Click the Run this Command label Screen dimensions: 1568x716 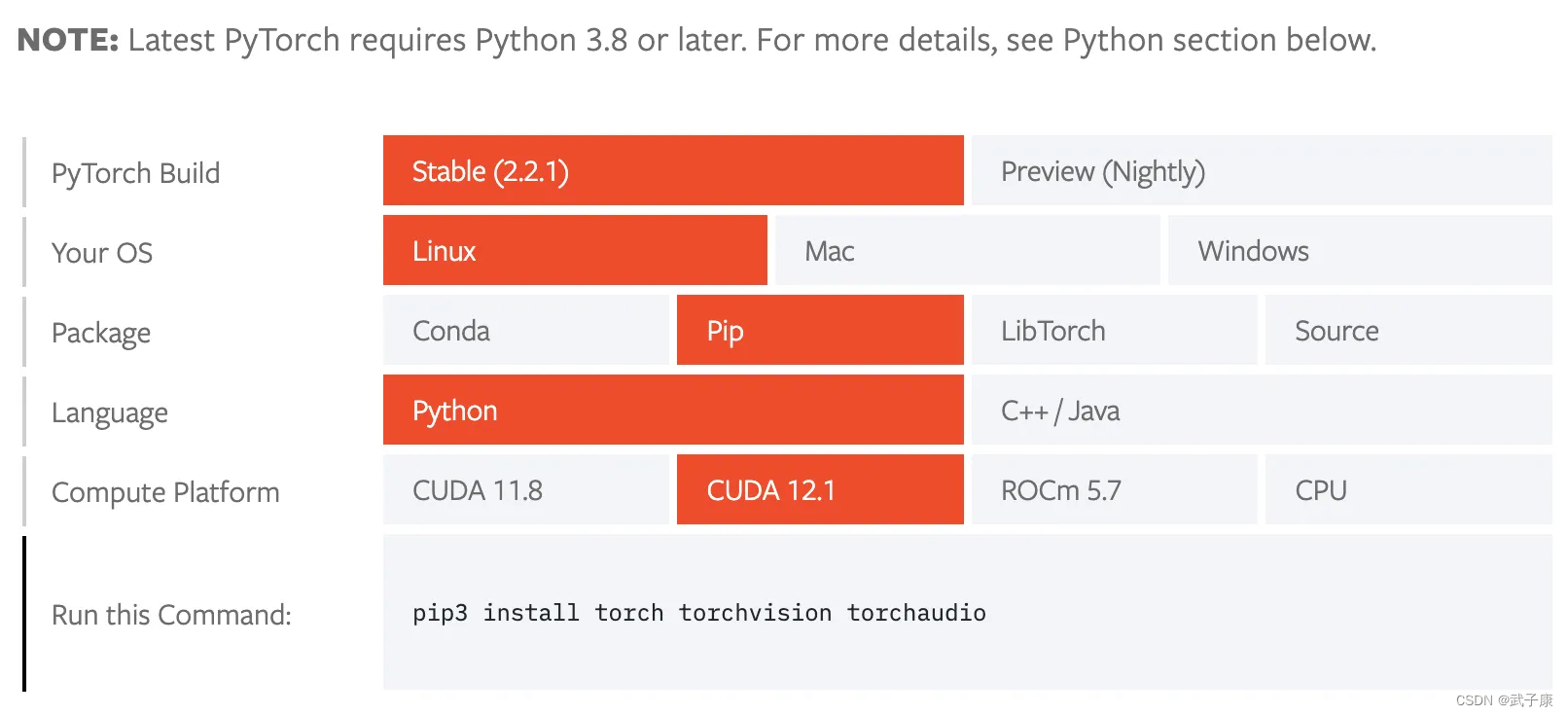pyautogui.click(x=171, y=614)
